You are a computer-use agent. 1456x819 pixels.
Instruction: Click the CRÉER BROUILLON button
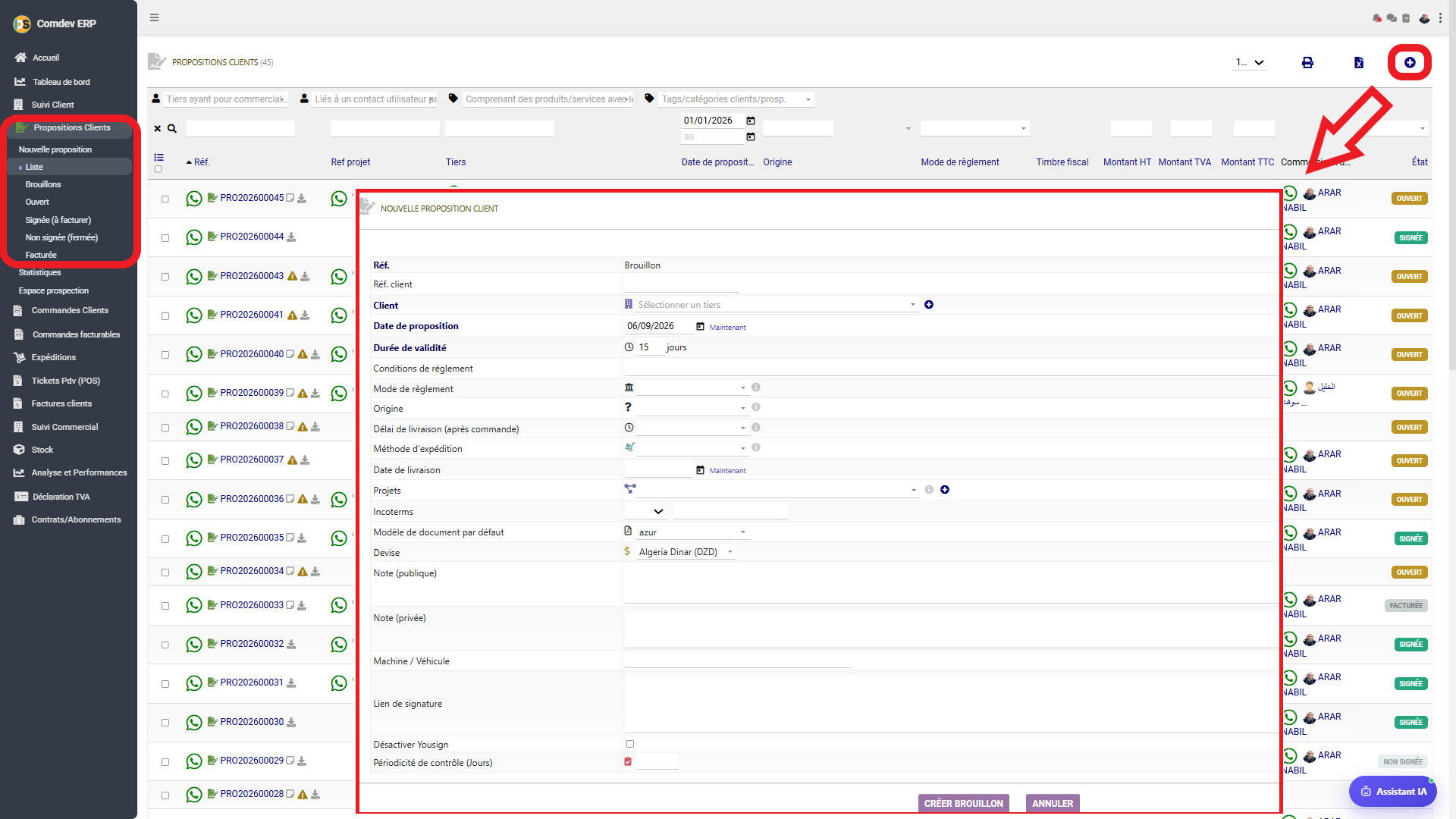(x=963, y=804)
